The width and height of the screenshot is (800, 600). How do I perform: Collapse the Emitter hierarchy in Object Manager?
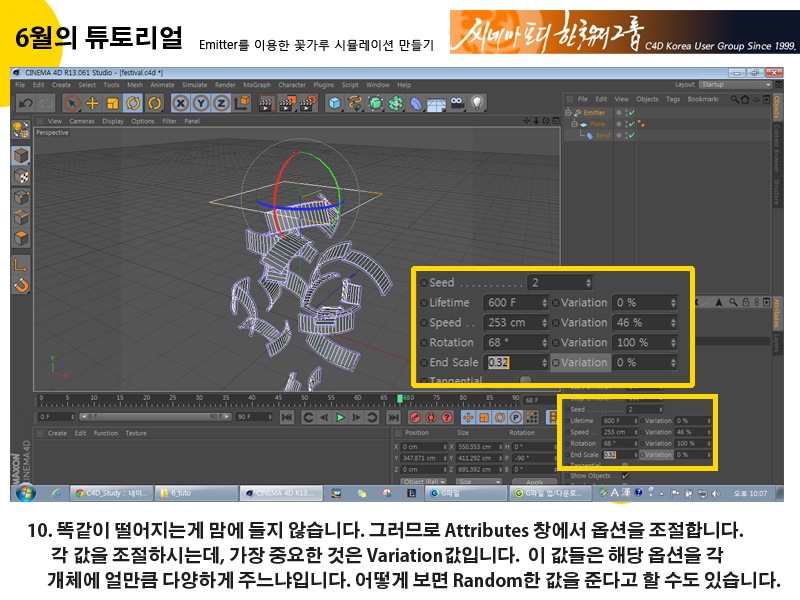point(569,113)
